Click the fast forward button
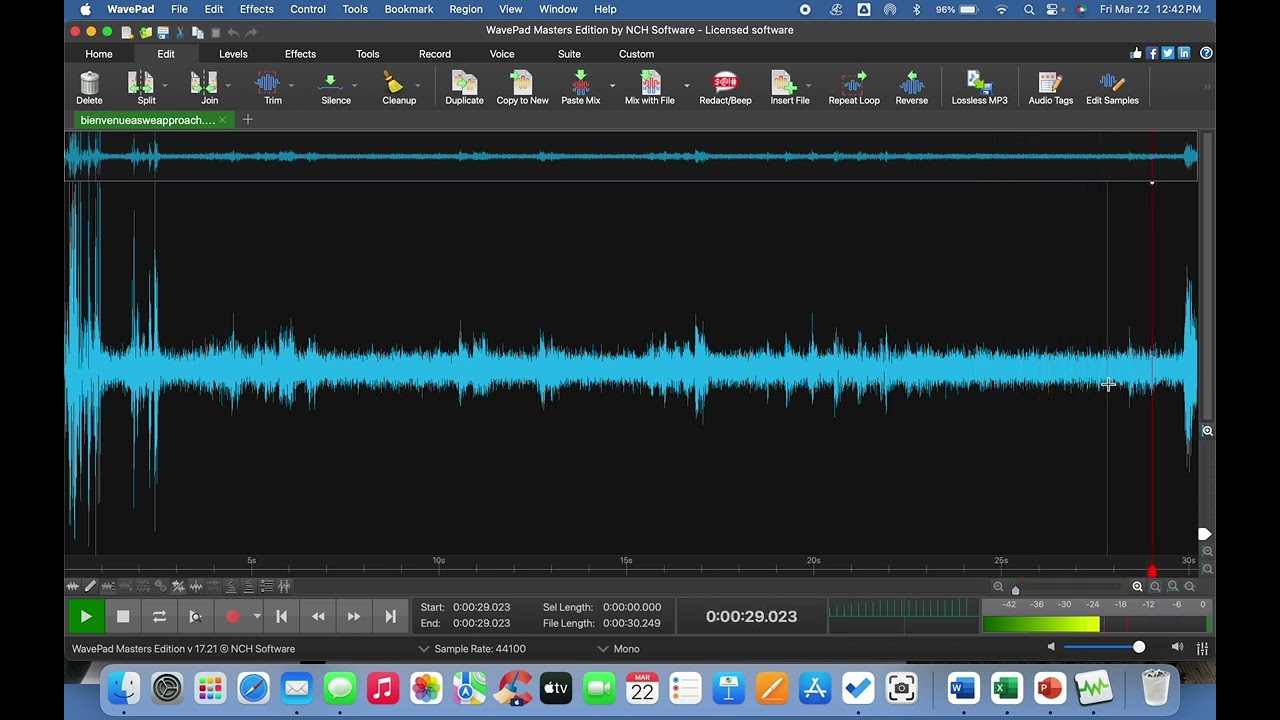This screenshot has height=720, width=1280. [x=354, y=617]
